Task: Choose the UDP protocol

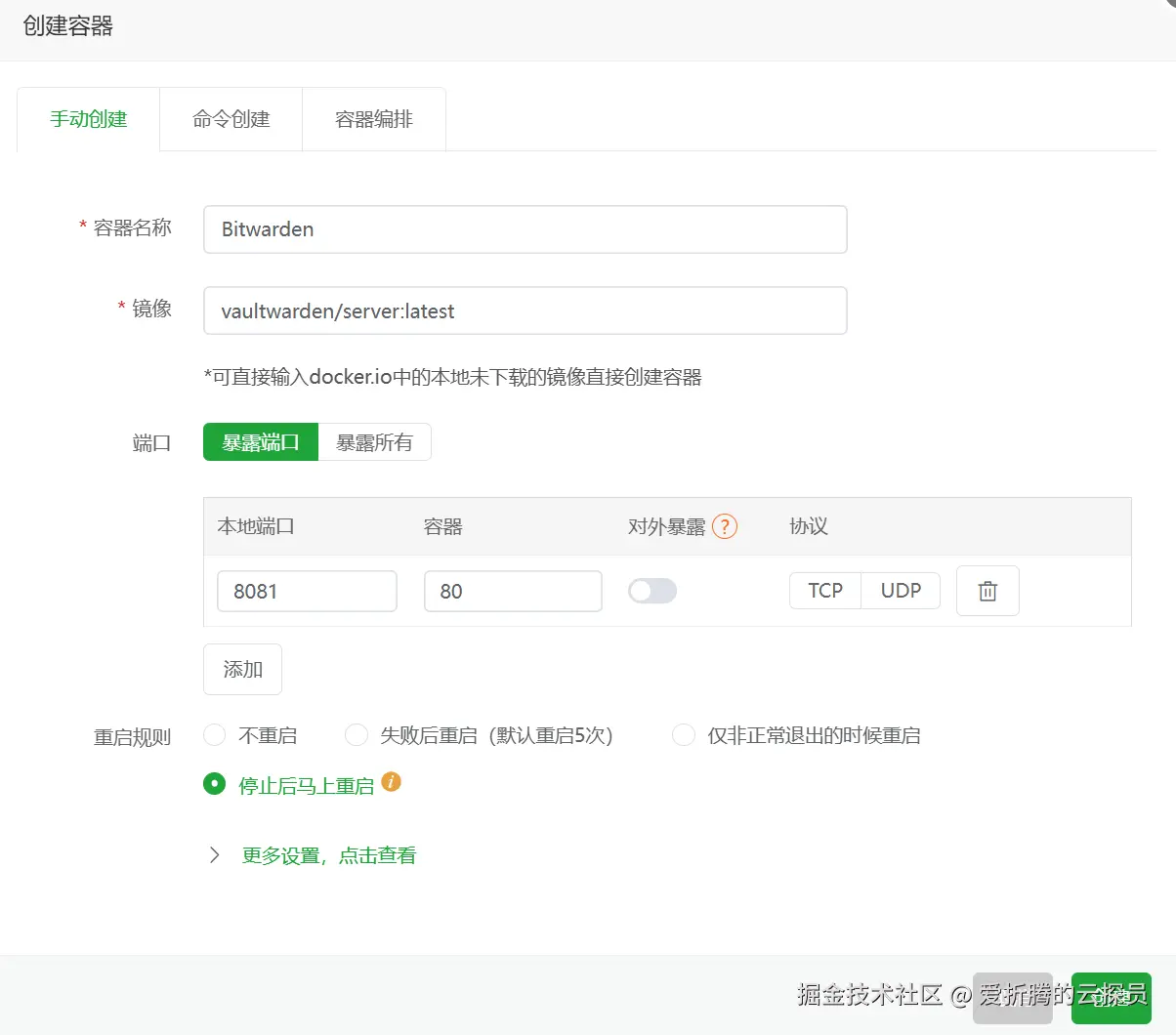Action: pyautogui.click(x=901, y=591)
